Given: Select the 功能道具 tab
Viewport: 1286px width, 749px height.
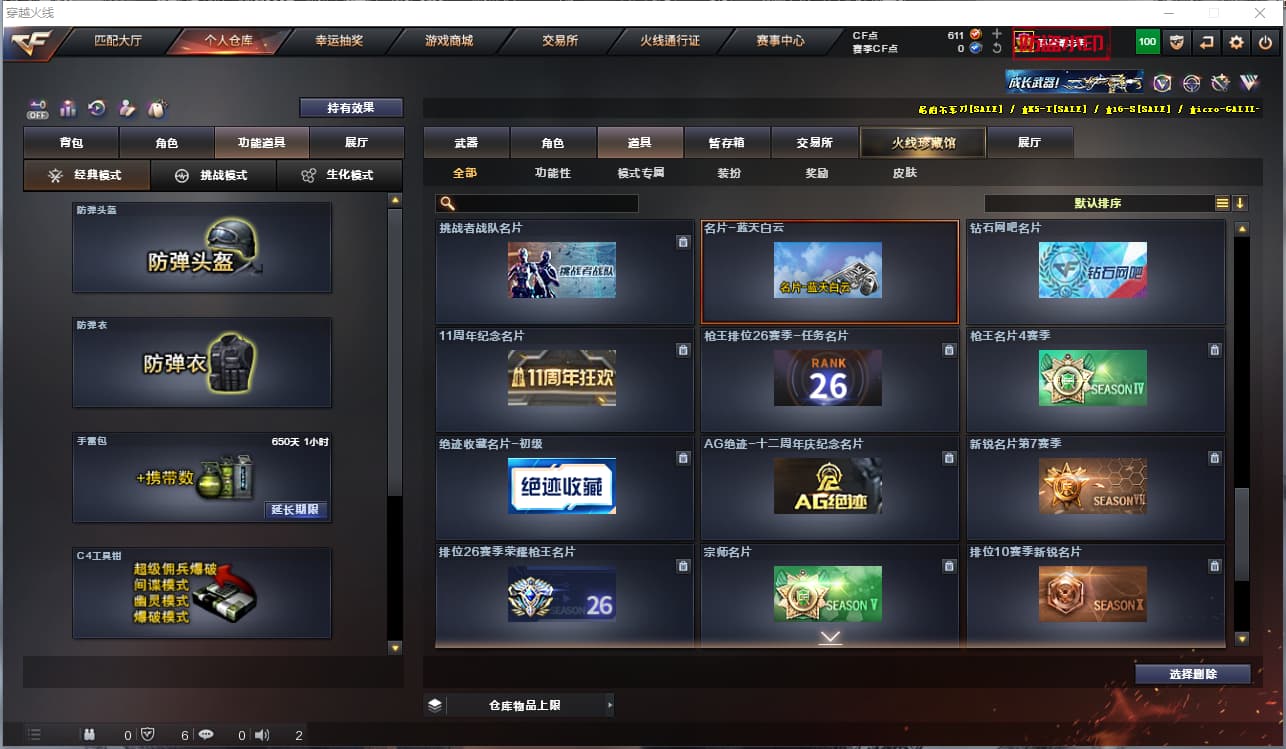Looking at the screenshot, I should (x=261, y=143).
